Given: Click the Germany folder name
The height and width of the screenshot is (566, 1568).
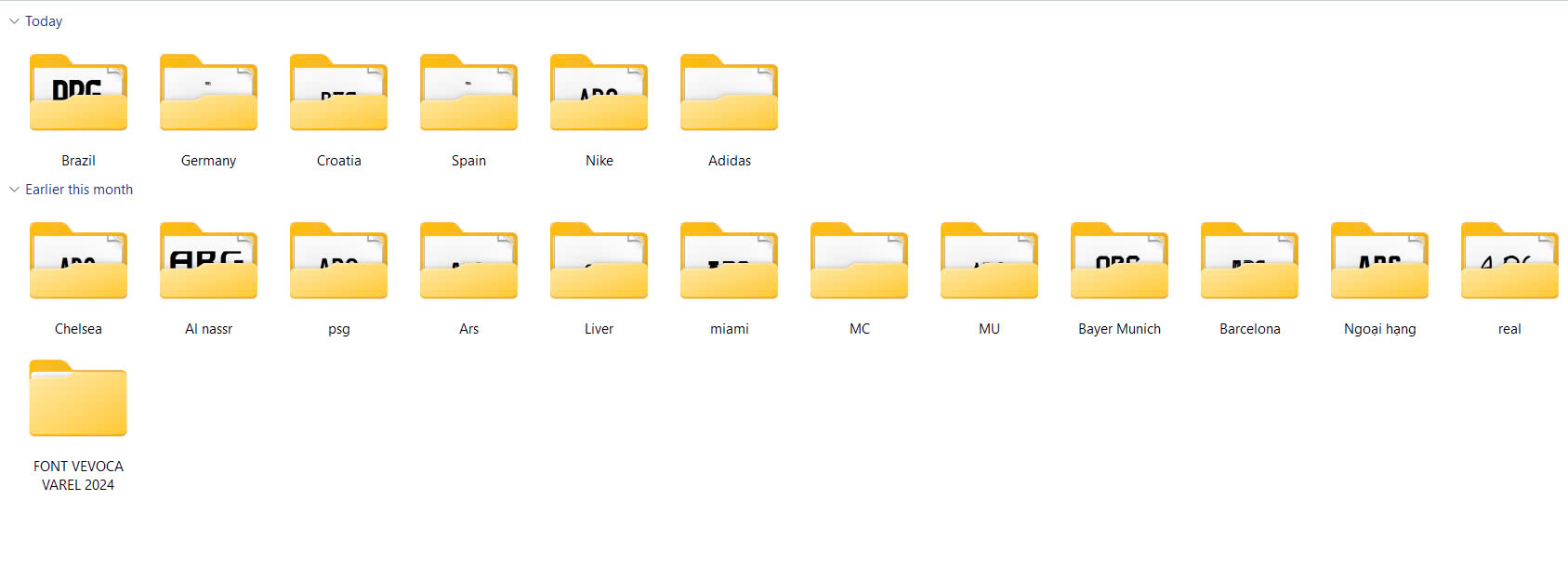Looking at the screenshot, I should [208, 161].
